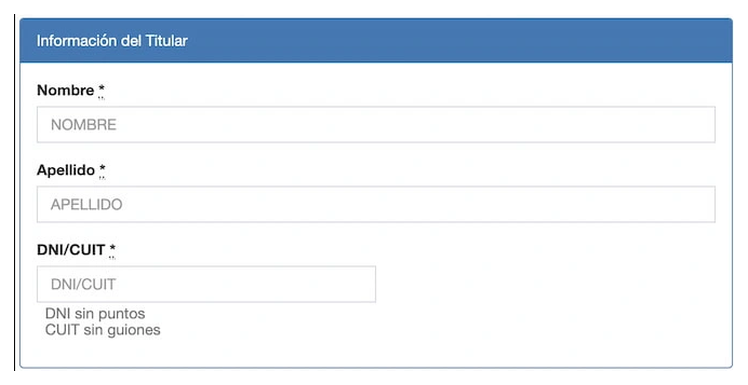
Task: Click the 'DNI sin puntos' hint text
Action: coord(95,314)
